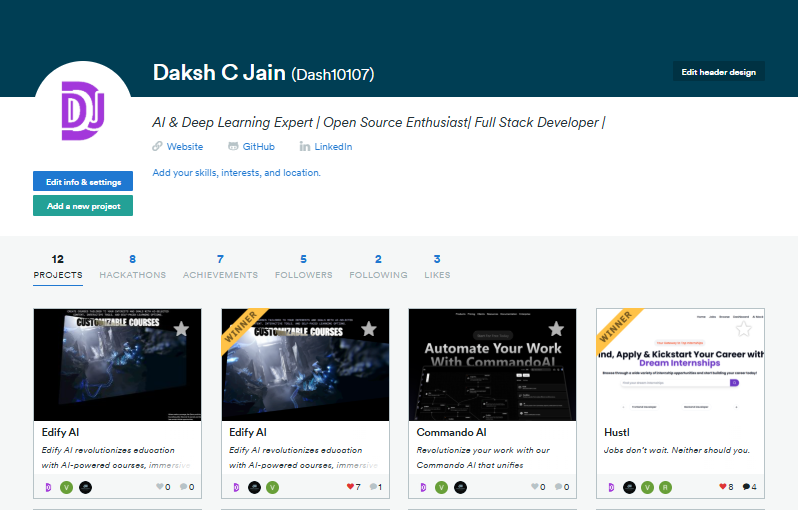
Task: Switch to the Hackathons tab
Action: coord(132,267)
